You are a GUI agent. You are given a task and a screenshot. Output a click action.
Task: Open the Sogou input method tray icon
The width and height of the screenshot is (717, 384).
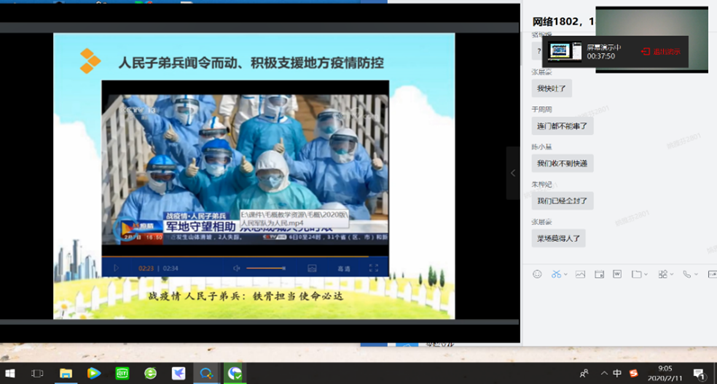[x=633, y=373]
